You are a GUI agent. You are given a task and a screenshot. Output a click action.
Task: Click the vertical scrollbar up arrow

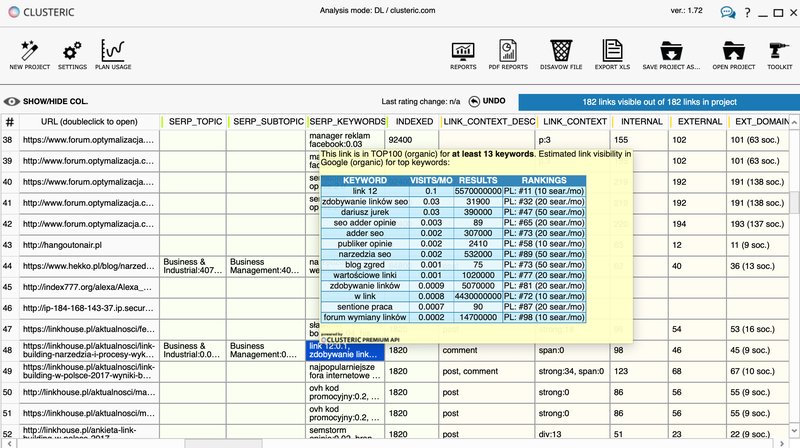794,121
